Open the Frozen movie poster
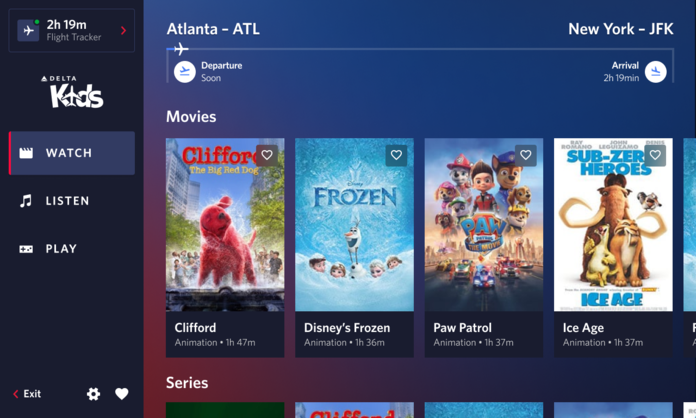696x418 pixels. (x=355, y=225)
